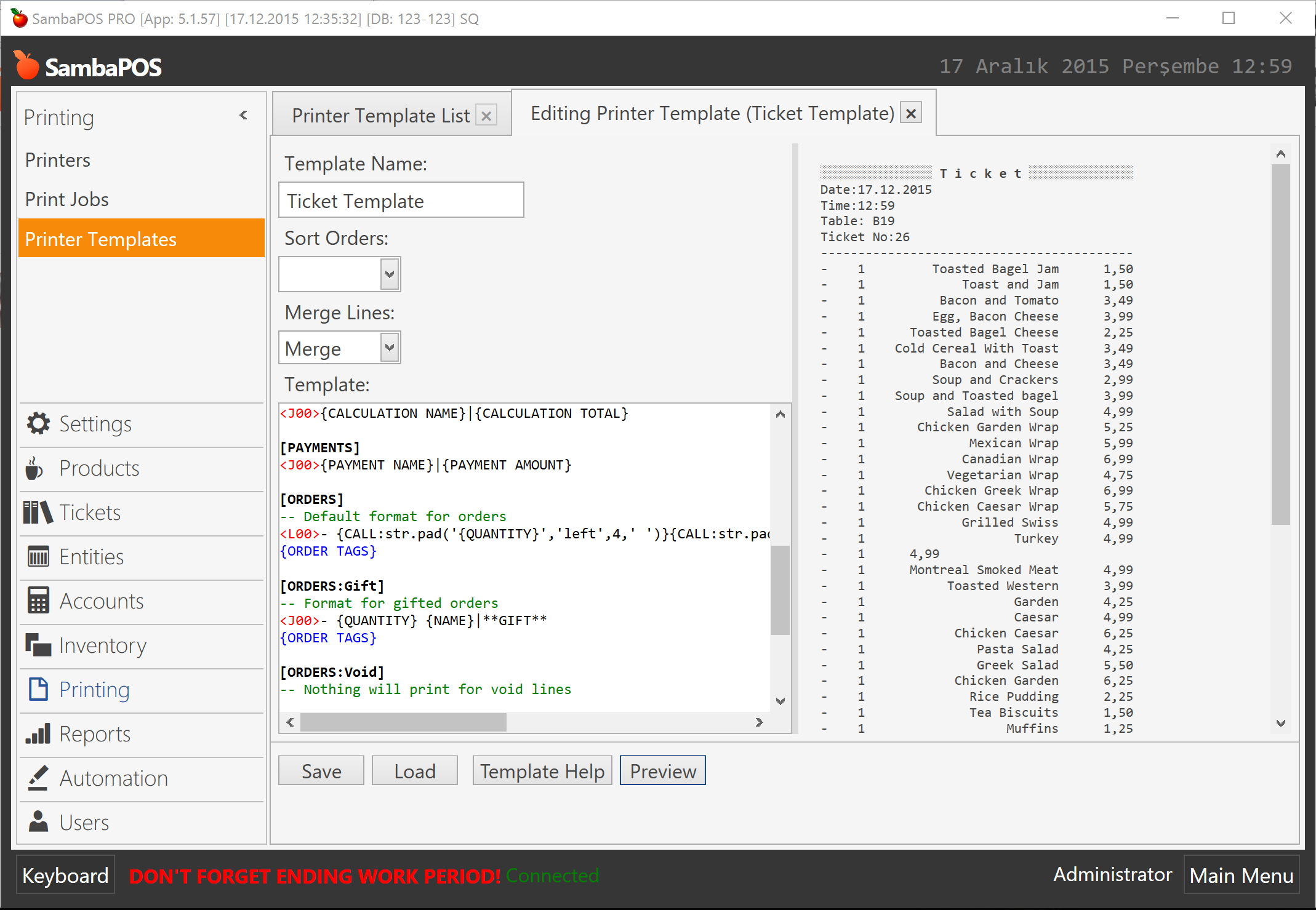The image size is (1316, 910).
Task: Click the Printing document icon
Action: pyautogui.click(x=38, y=689)
